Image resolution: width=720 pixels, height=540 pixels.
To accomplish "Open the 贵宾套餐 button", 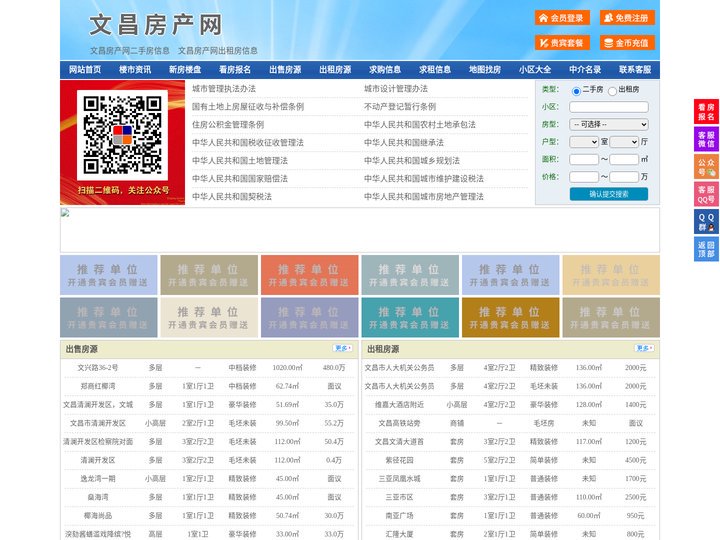I will click(x=562, y=43).
